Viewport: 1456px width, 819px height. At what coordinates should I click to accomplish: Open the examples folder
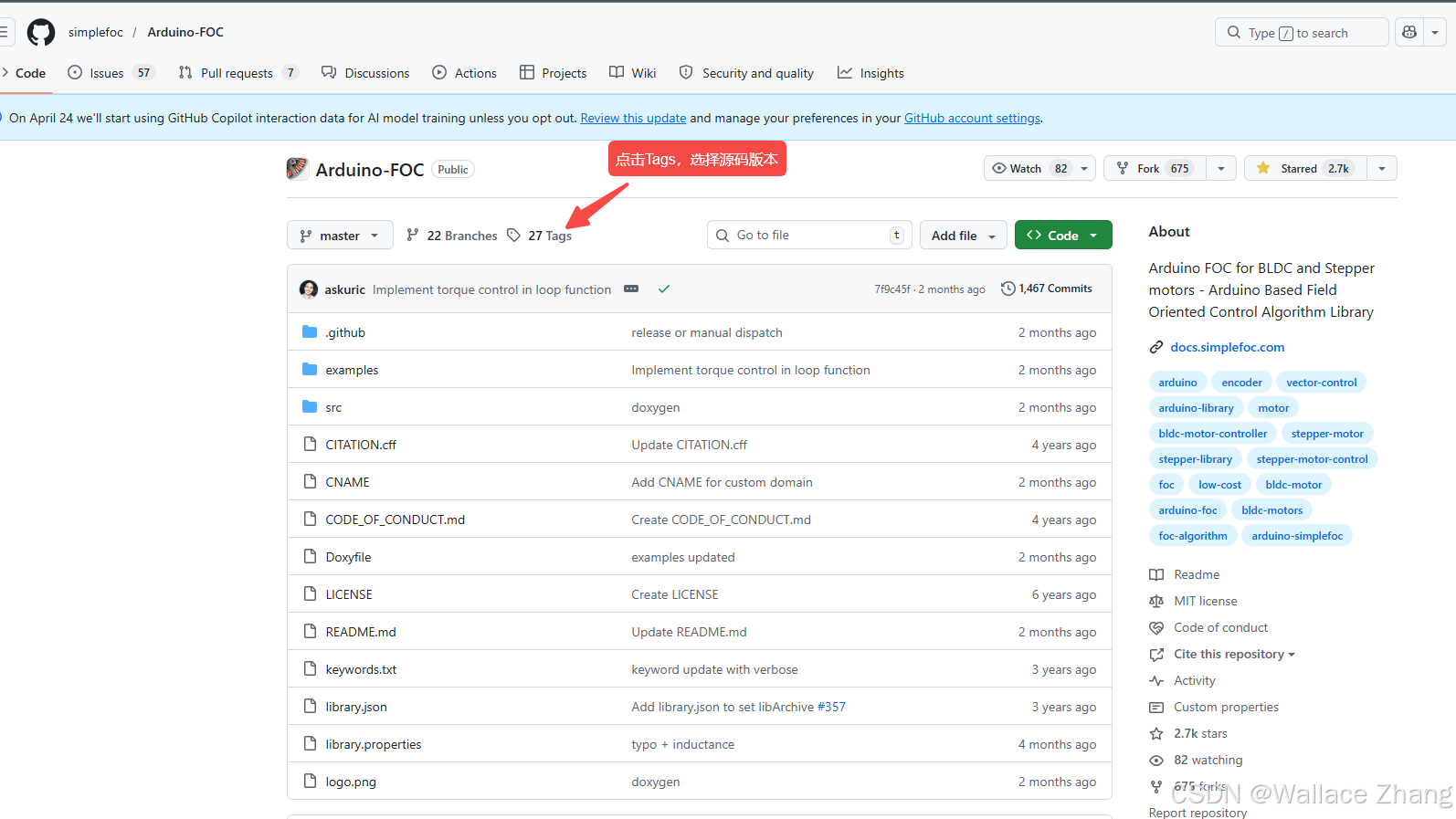pos(352,370)
